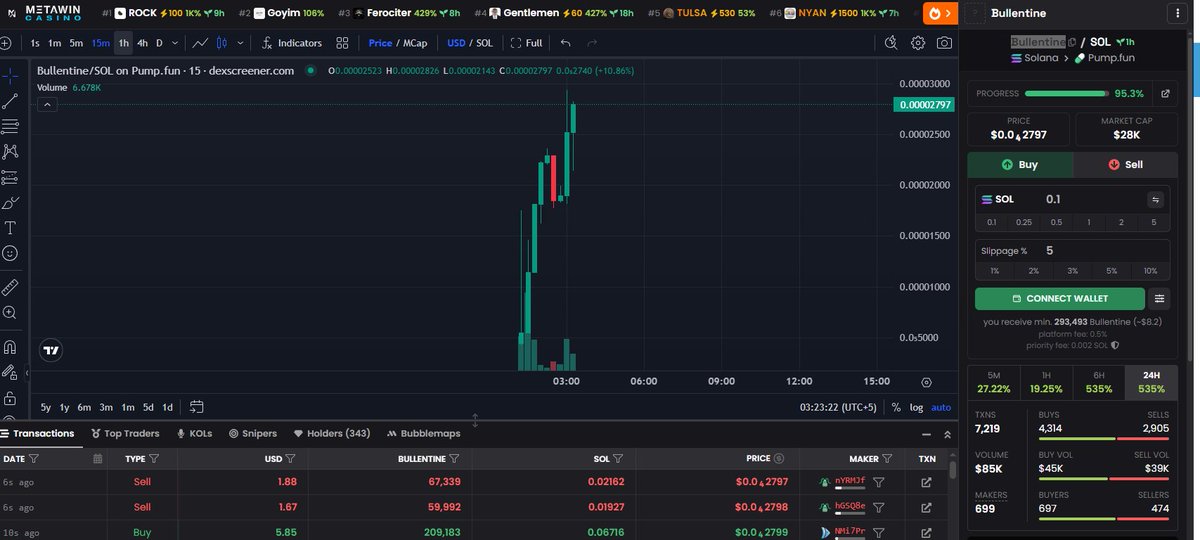Viewport: 1200px width, 540px height.
Task: Toggle magnet mode for drawings
Action: point(10,347)
